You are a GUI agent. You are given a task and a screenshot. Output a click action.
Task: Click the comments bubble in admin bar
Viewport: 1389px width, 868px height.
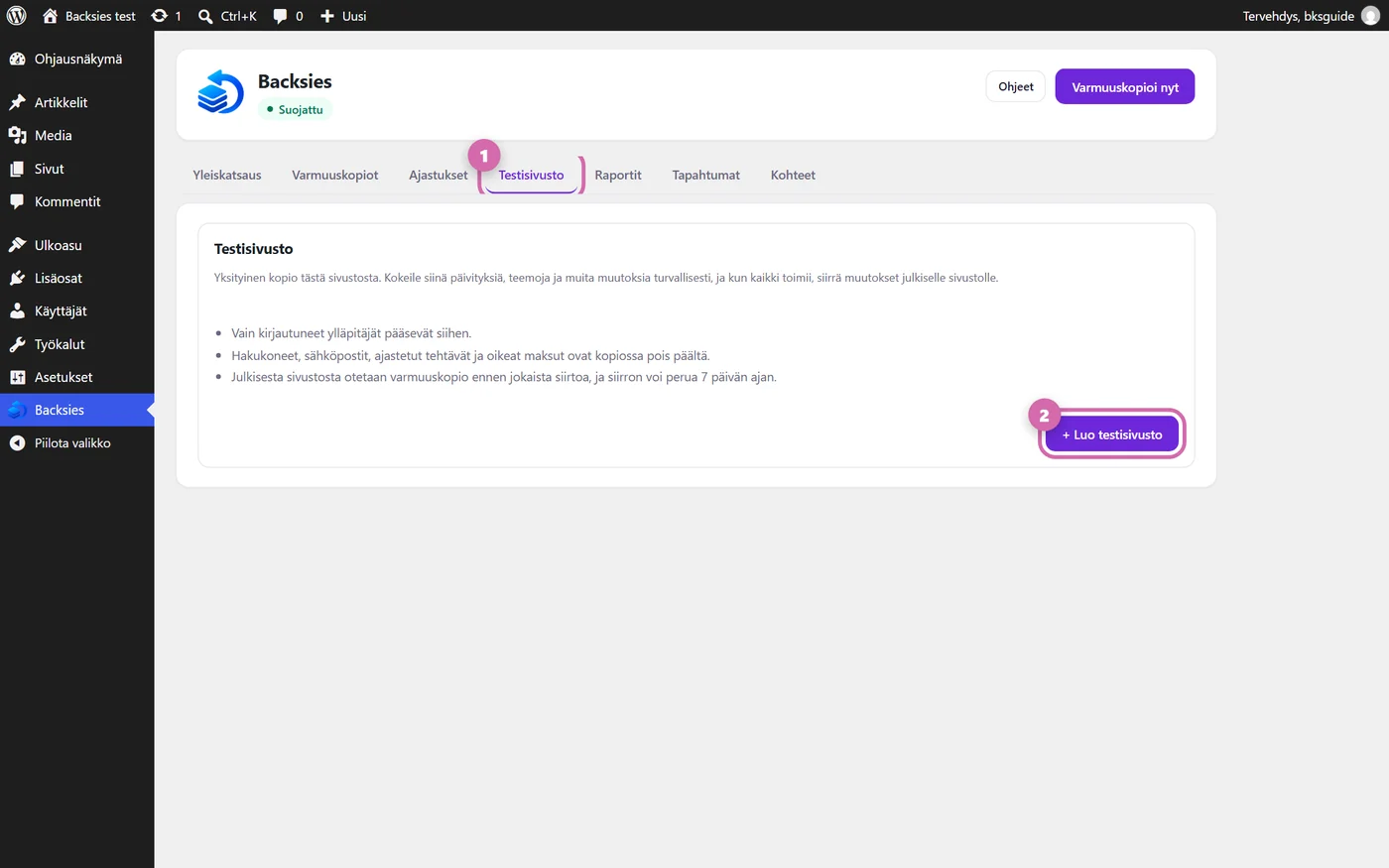point(281,16)
